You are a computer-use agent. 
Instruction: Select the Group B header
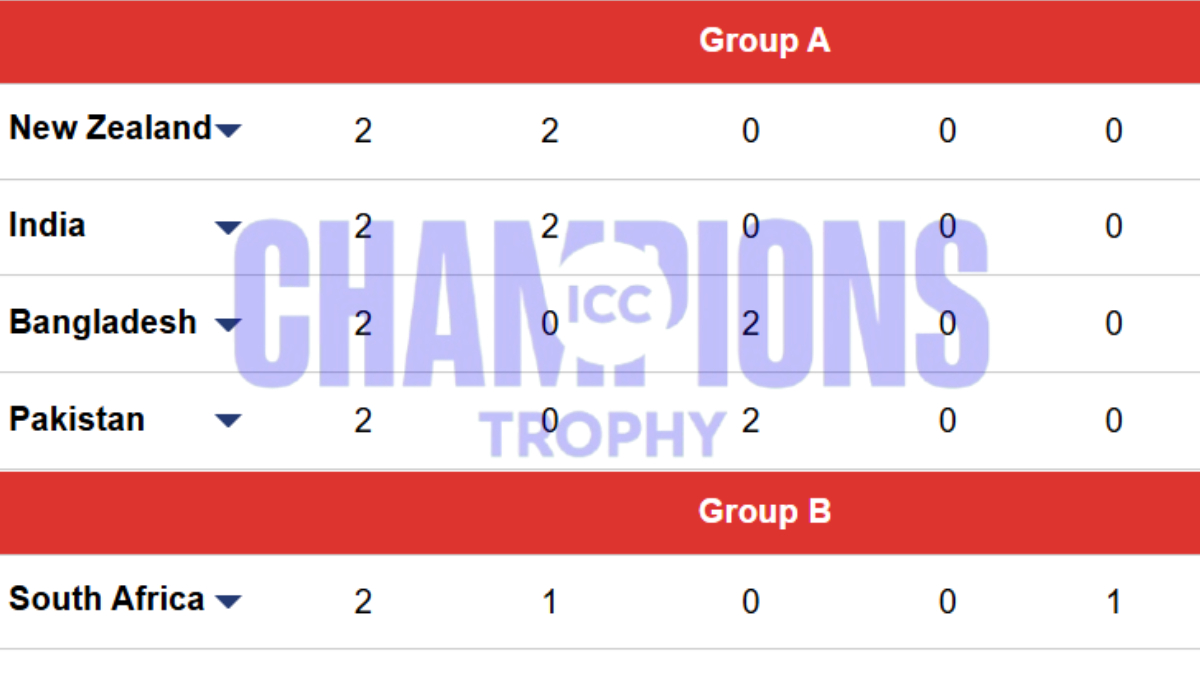click(765, 511)
